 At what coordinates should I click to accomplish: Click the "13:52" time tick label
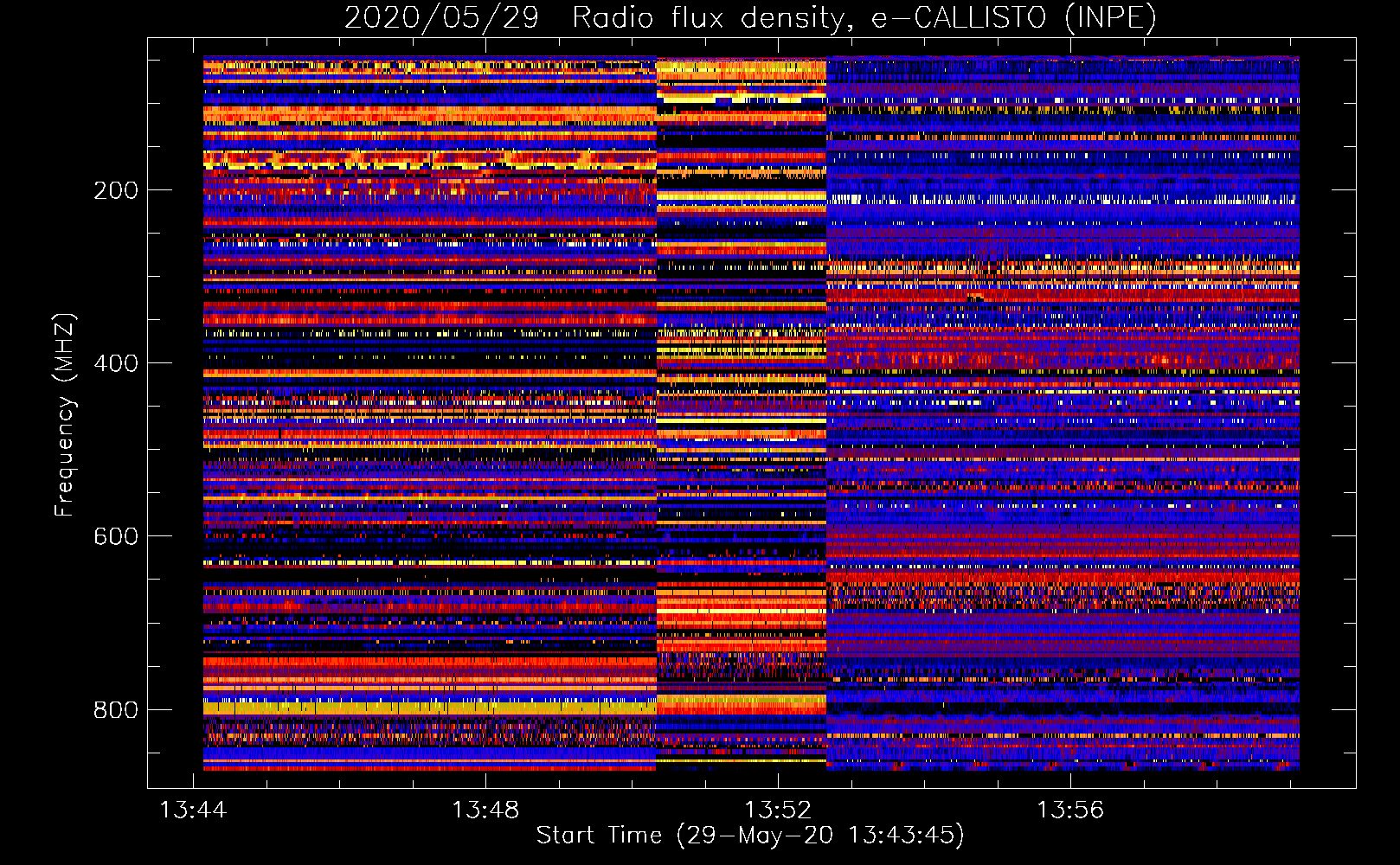pyautogui.click(x=778, y=810)
